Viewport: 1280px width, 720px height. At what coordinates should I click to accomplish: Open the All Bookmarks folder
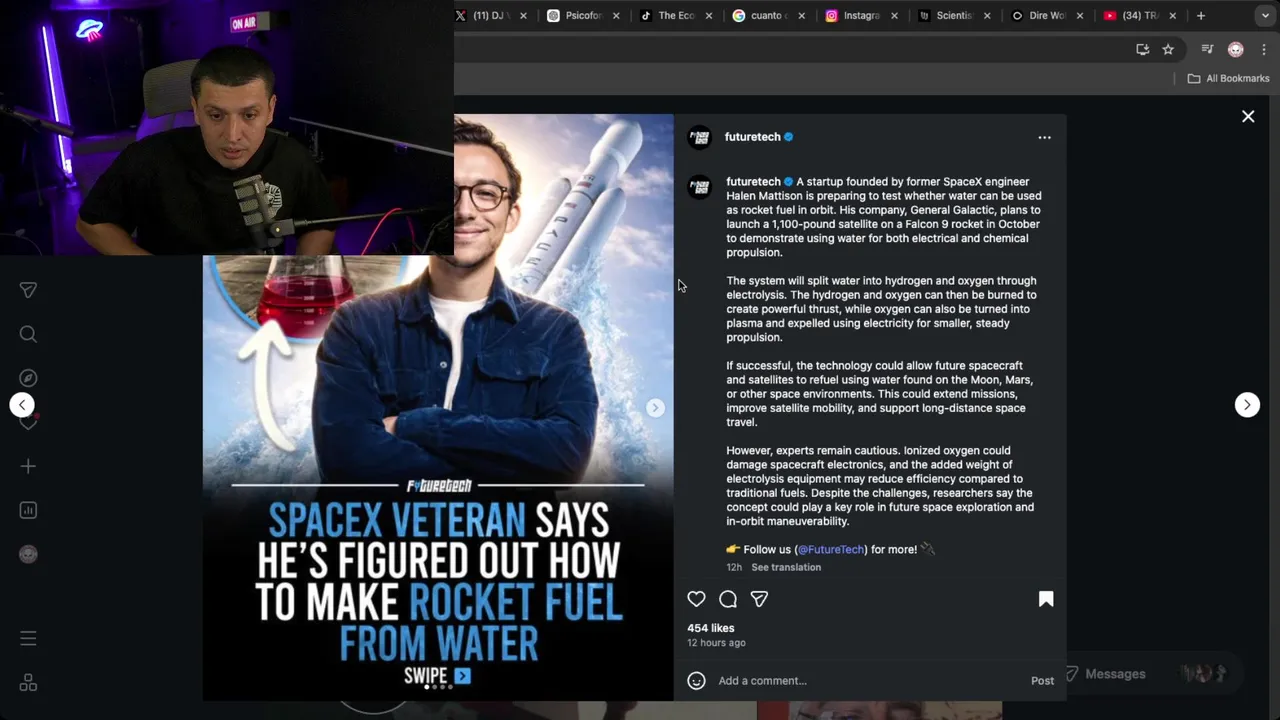point(1228,78)
